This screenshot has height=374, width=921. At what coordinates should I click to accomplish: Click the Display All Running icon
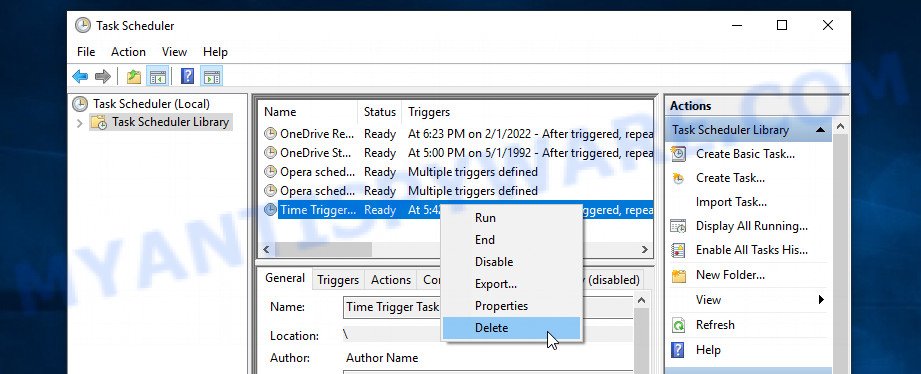678,226
